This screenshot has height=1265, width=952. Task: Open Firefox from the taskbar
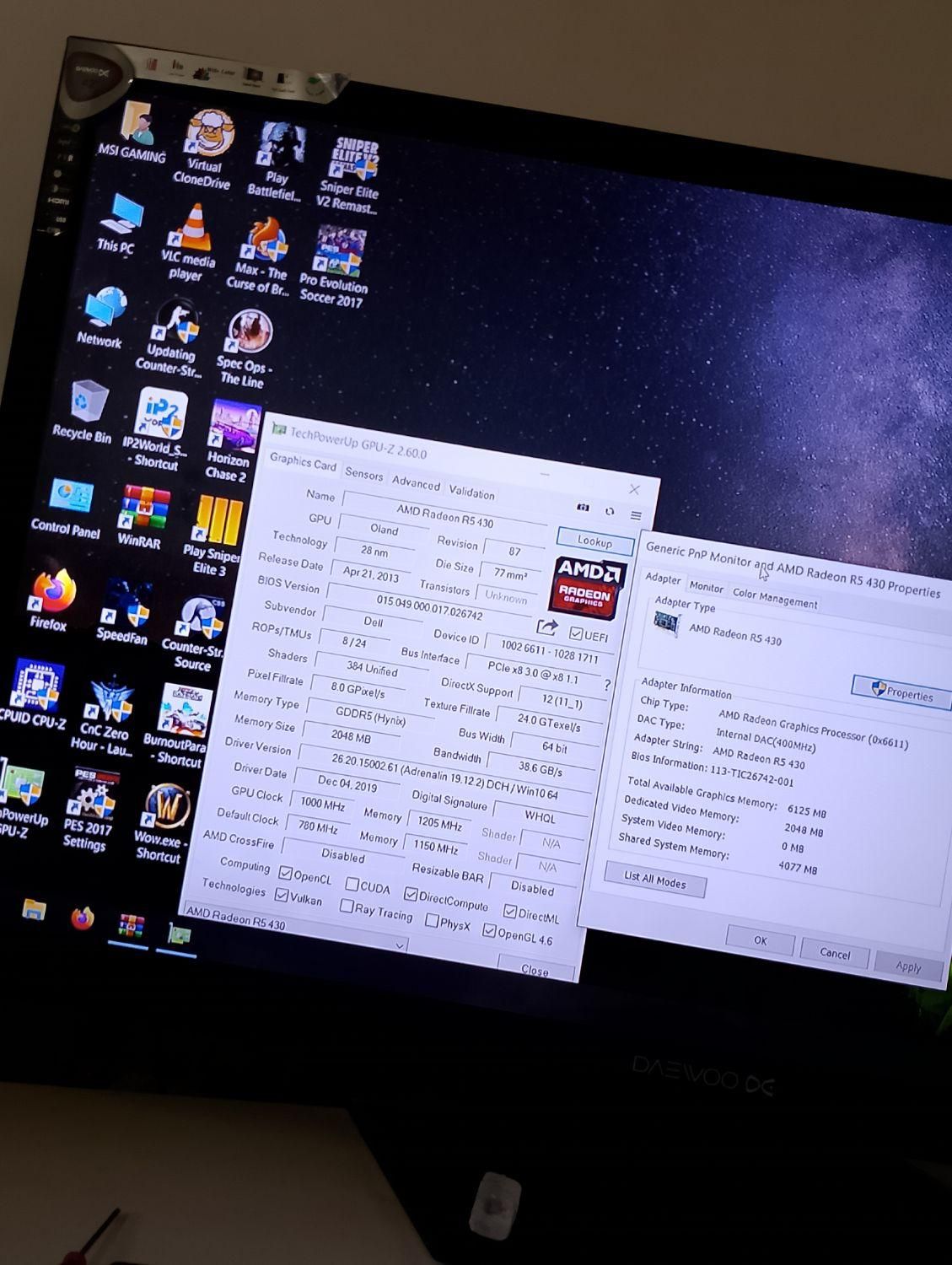82,918
